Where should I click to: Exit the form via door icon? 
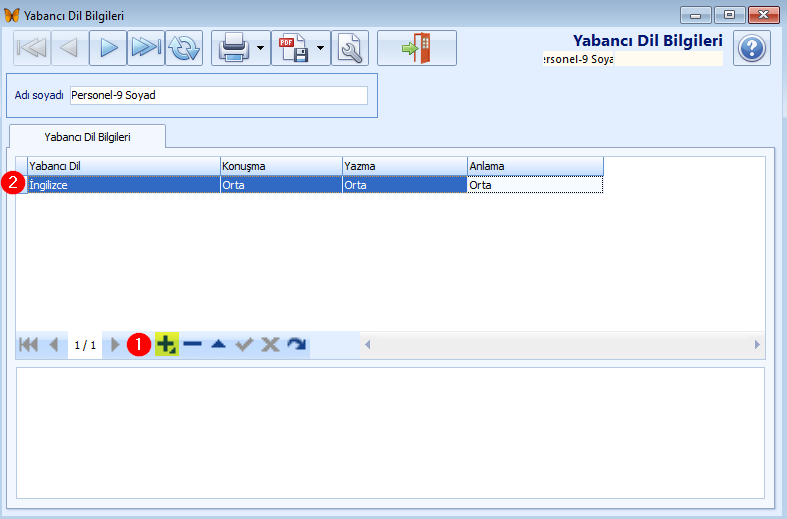pos(416,47)
